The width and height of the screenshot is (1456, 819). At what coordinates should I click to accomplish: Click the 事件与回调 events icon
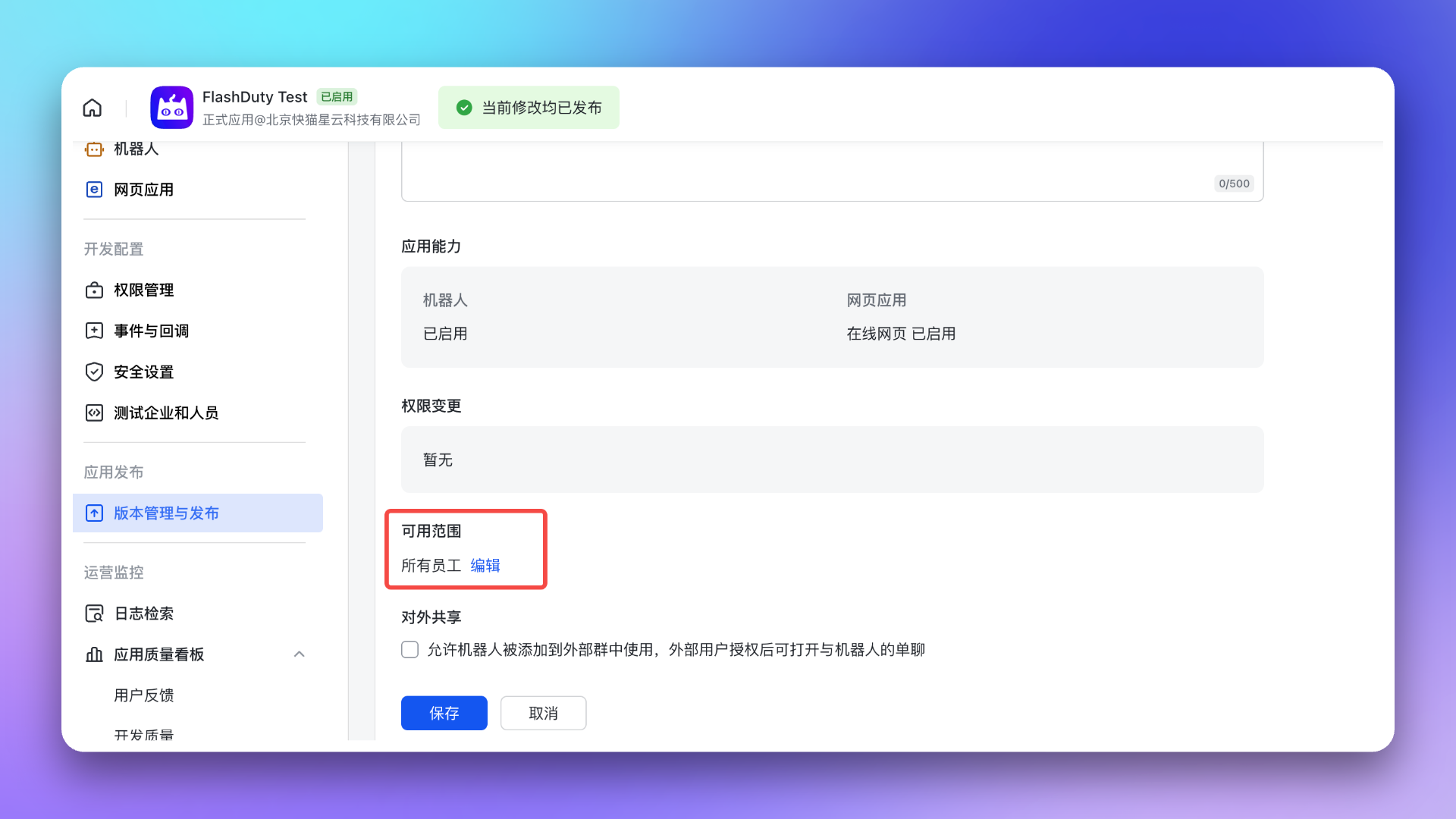tap(94, 331)
